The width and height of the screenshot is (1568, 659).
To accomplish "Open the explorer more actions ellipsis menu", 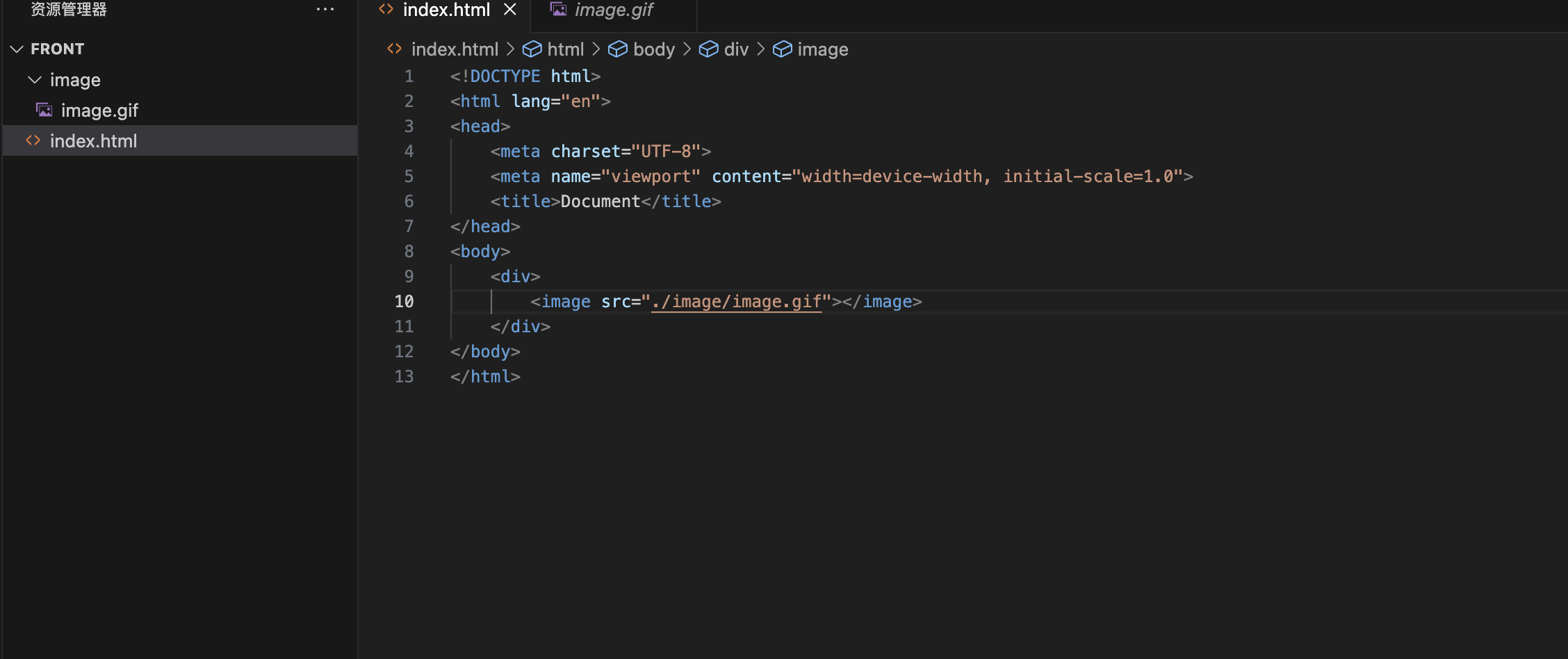I will click(325, 10).
